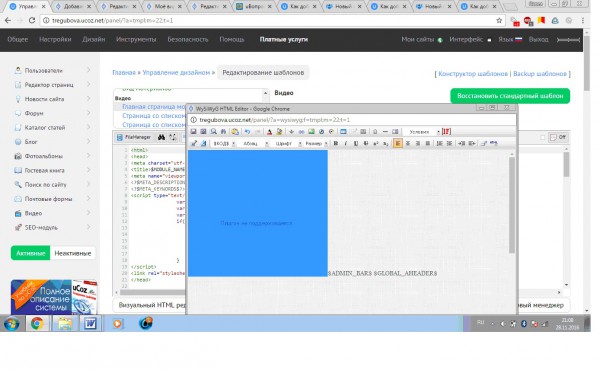600x370 pixels.
Task: Choose text color icon with red A
Action: pyautogui.click(x=269, y=132)
